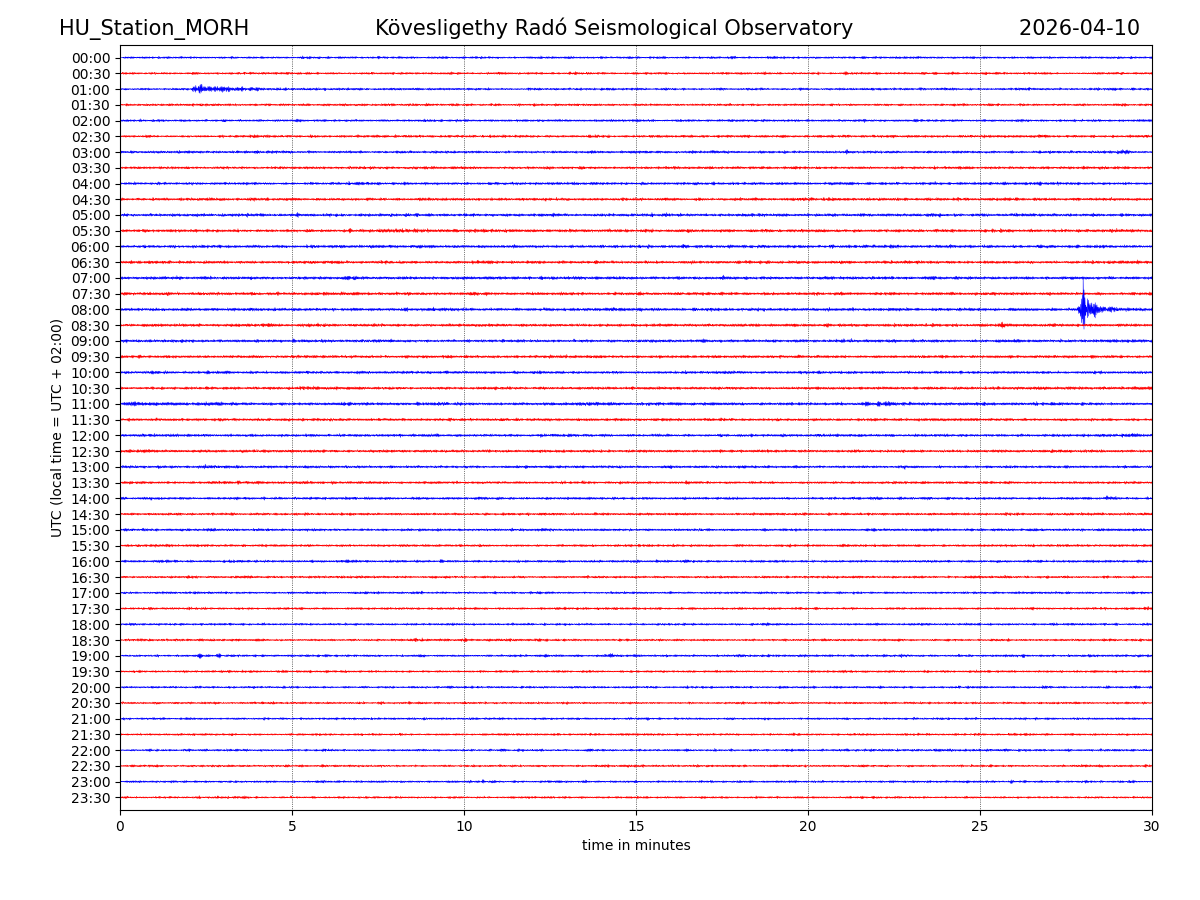Click the 08:00 time label
Viewport: 1200px width, 900px height.
91,310
